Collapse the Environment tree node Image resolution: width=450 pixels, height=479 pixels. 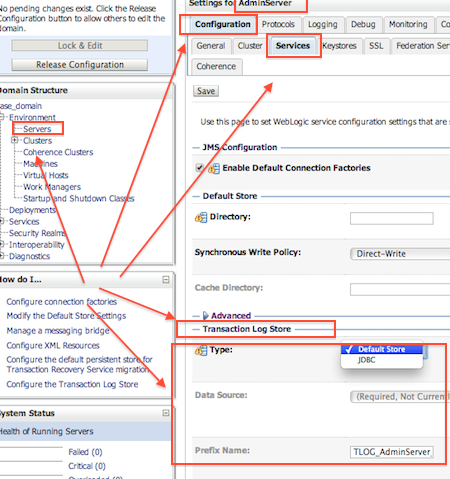click(2, 117)
